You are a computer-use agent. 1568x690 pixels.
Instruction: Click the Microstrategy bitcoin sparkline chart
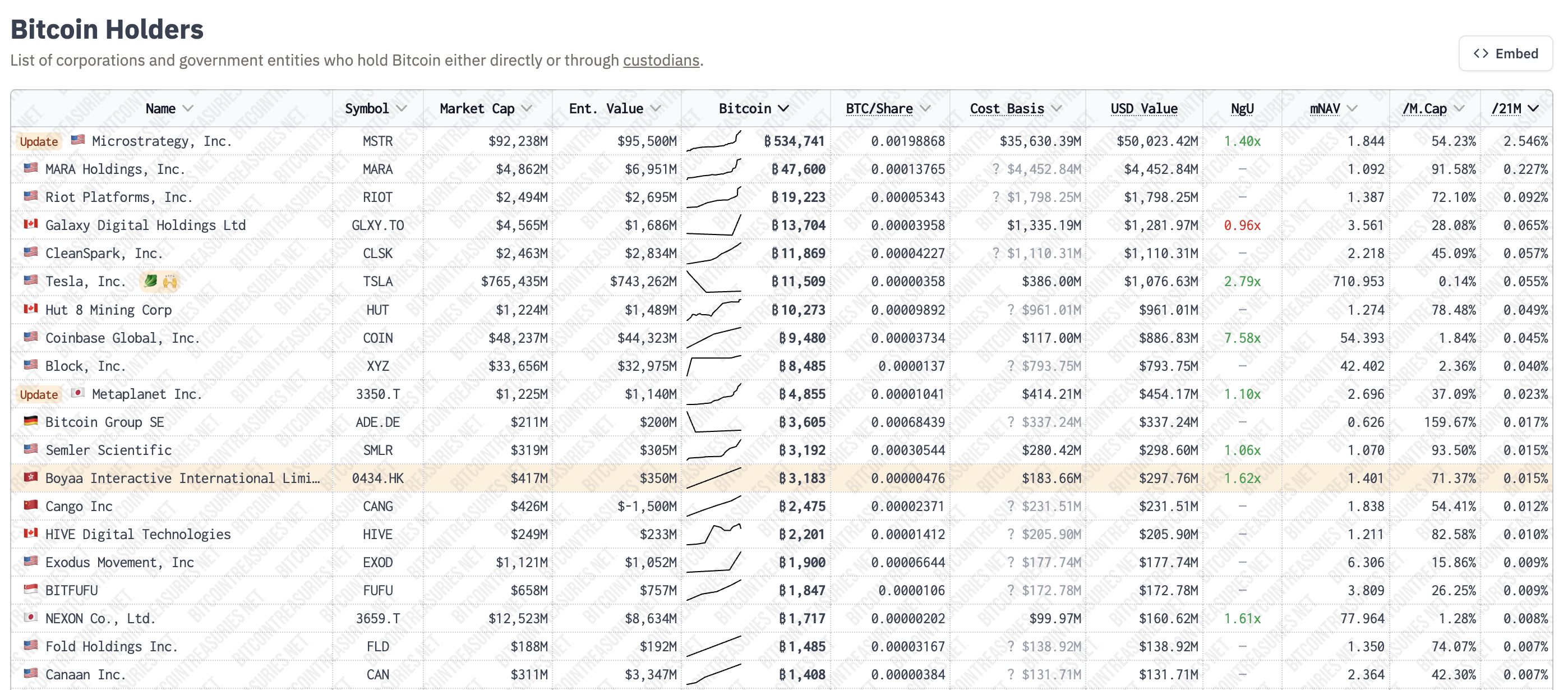pos(713,141)
